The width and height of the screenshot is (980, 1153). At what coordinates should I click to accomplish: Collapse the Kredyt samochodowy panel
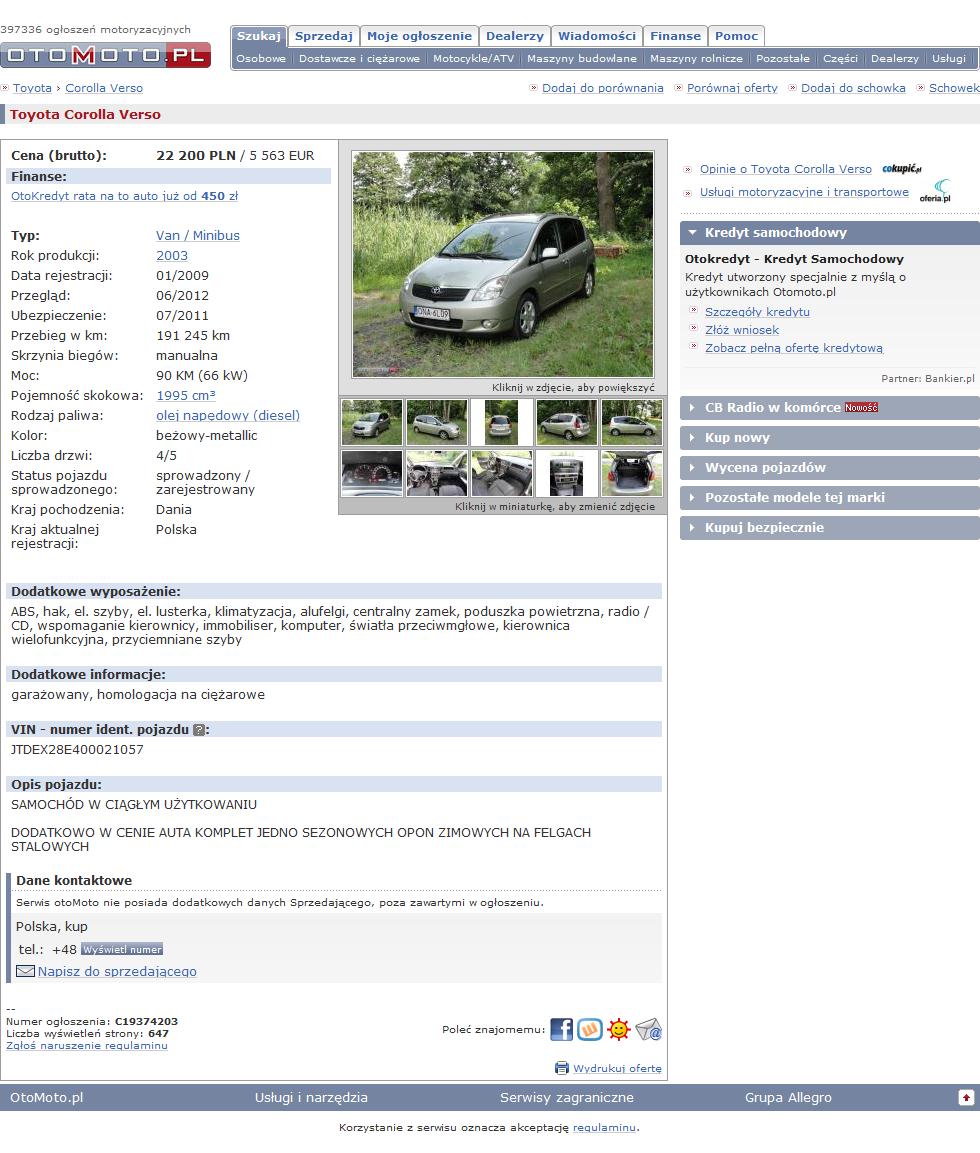click(x=830, y=232)
